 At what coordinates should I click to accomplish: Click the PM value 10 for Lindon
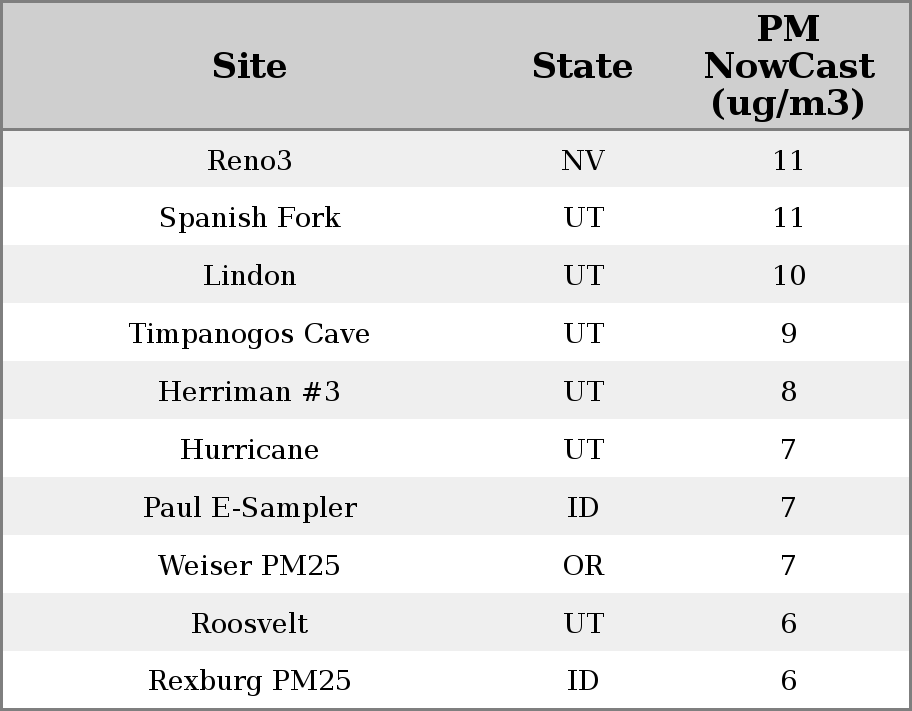click(788, 276)
